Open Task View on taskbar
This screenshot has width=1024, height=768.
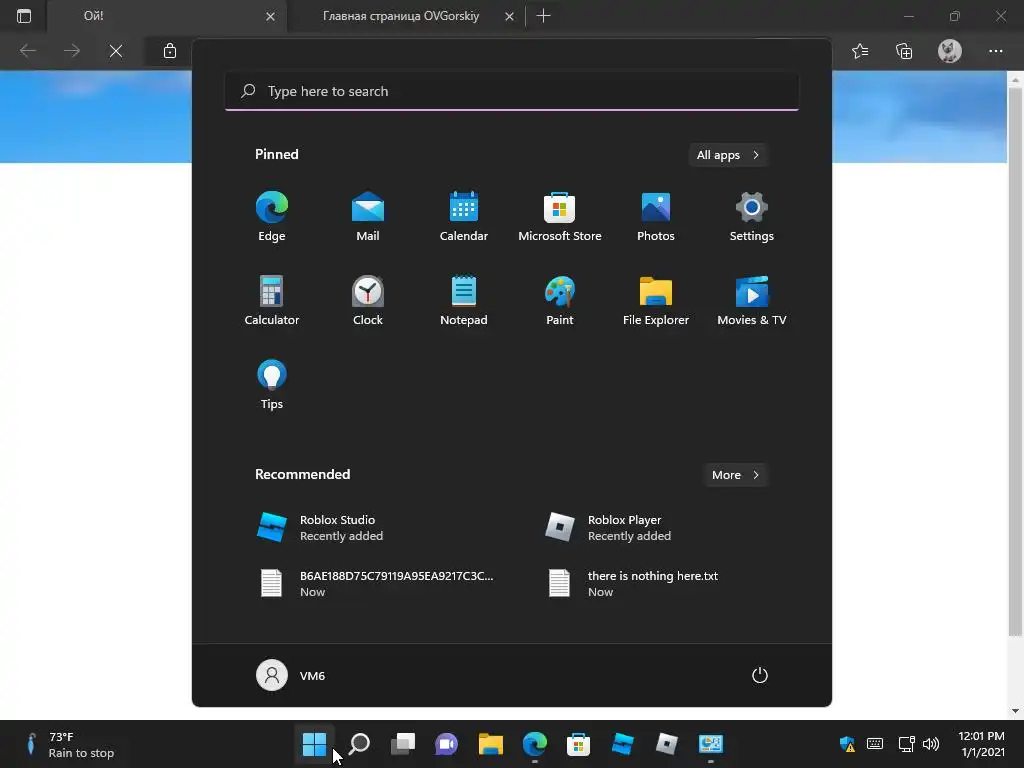403,743
